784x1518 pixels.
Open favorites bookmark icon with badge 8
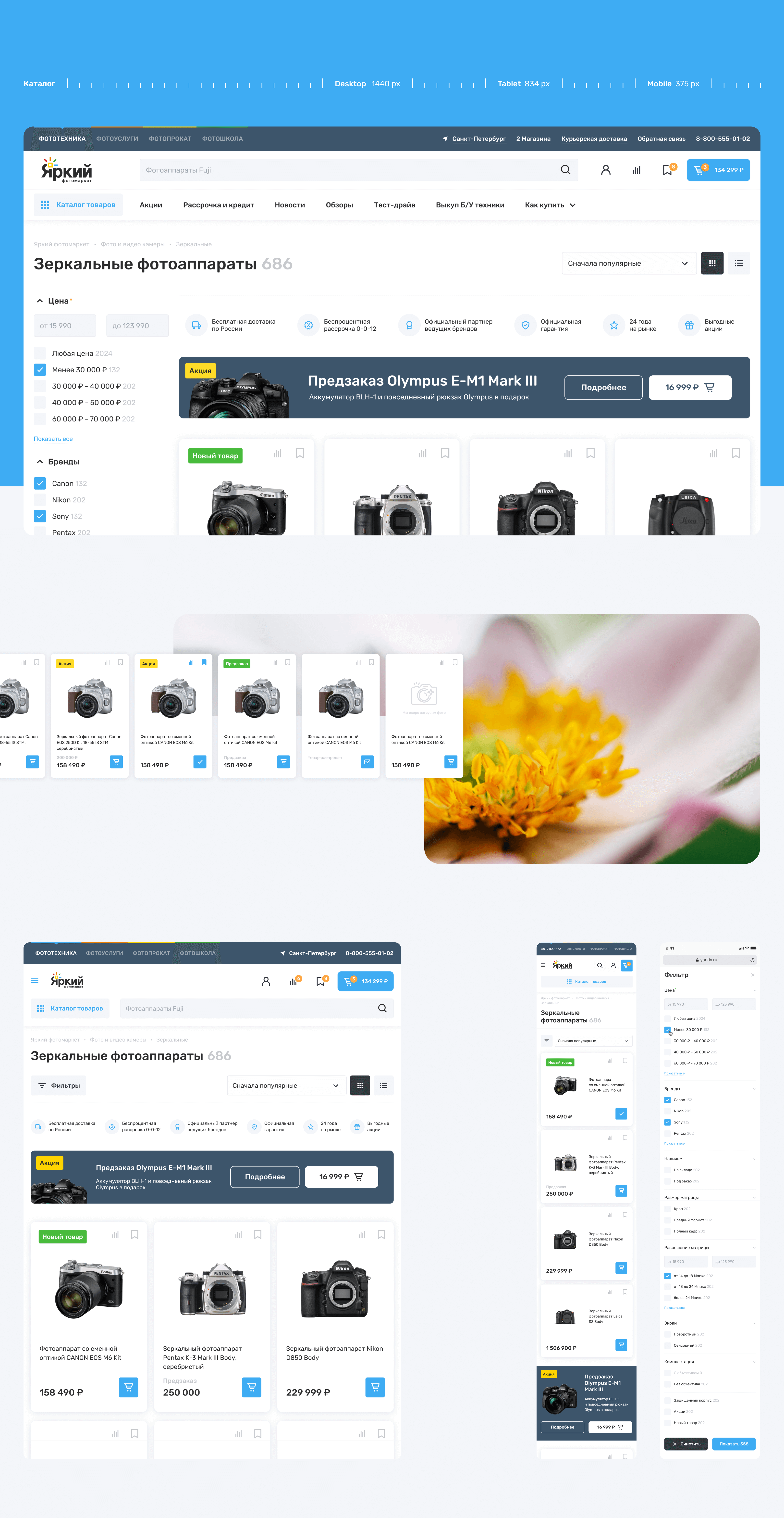point(667,170)
